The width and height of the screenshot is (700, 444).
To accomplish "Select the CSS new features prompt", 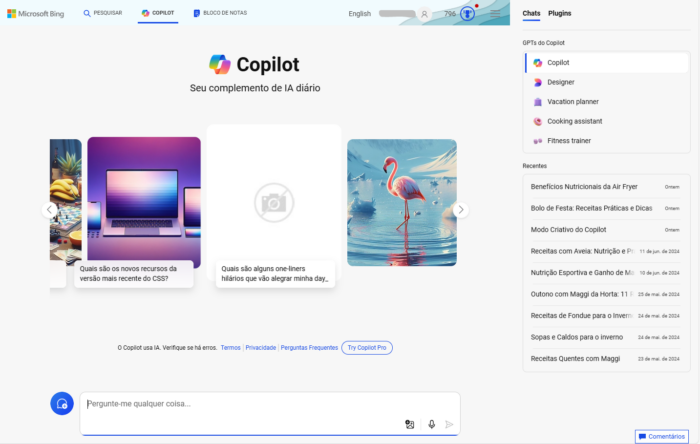I will coord(133,274).
